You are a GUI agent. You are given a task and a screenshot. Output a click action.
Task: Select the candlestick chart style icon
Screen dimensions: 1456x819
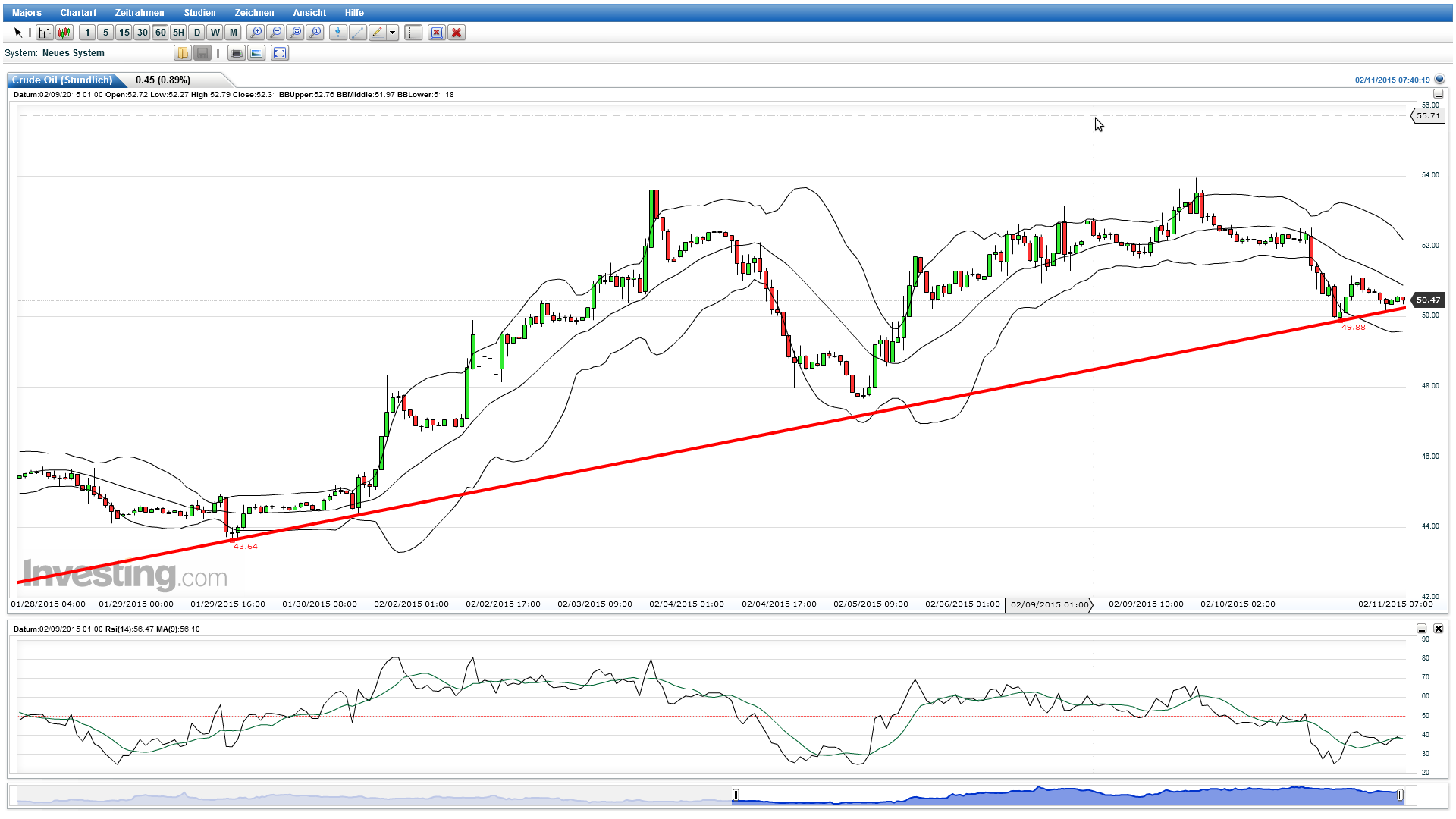tap(64, 33)
